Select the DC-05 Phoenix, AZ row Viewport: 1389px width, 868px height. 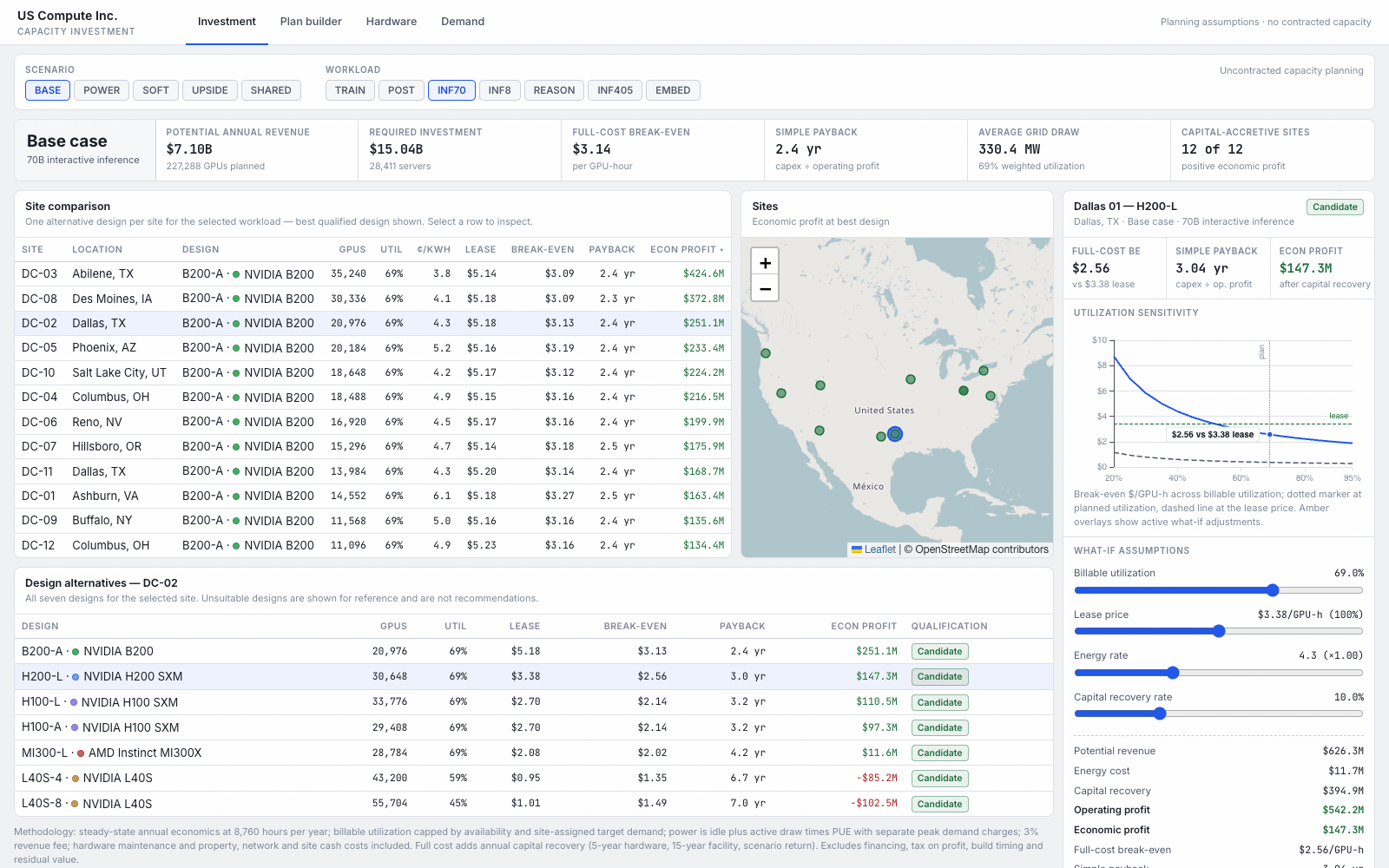pyautogui.click(x=372, y=348)
